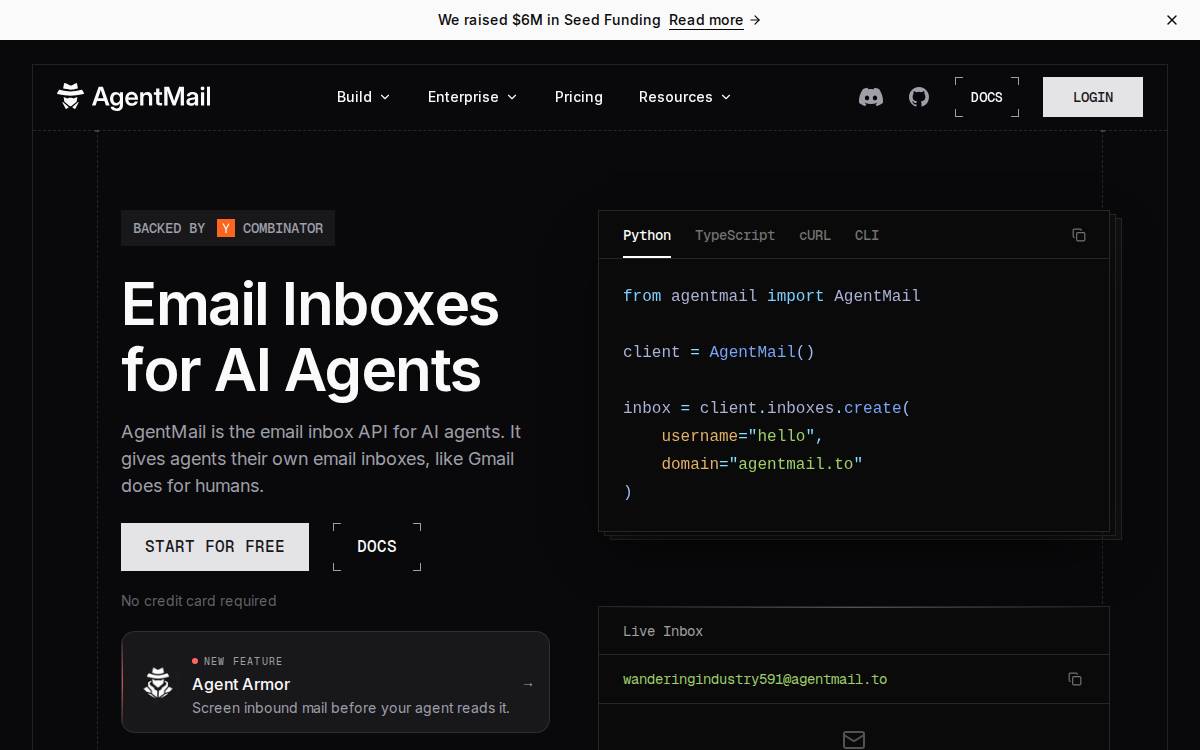Switch to the CLI code tab
The width and height of the screenshot is (1200, 750).
coord(867,236)
